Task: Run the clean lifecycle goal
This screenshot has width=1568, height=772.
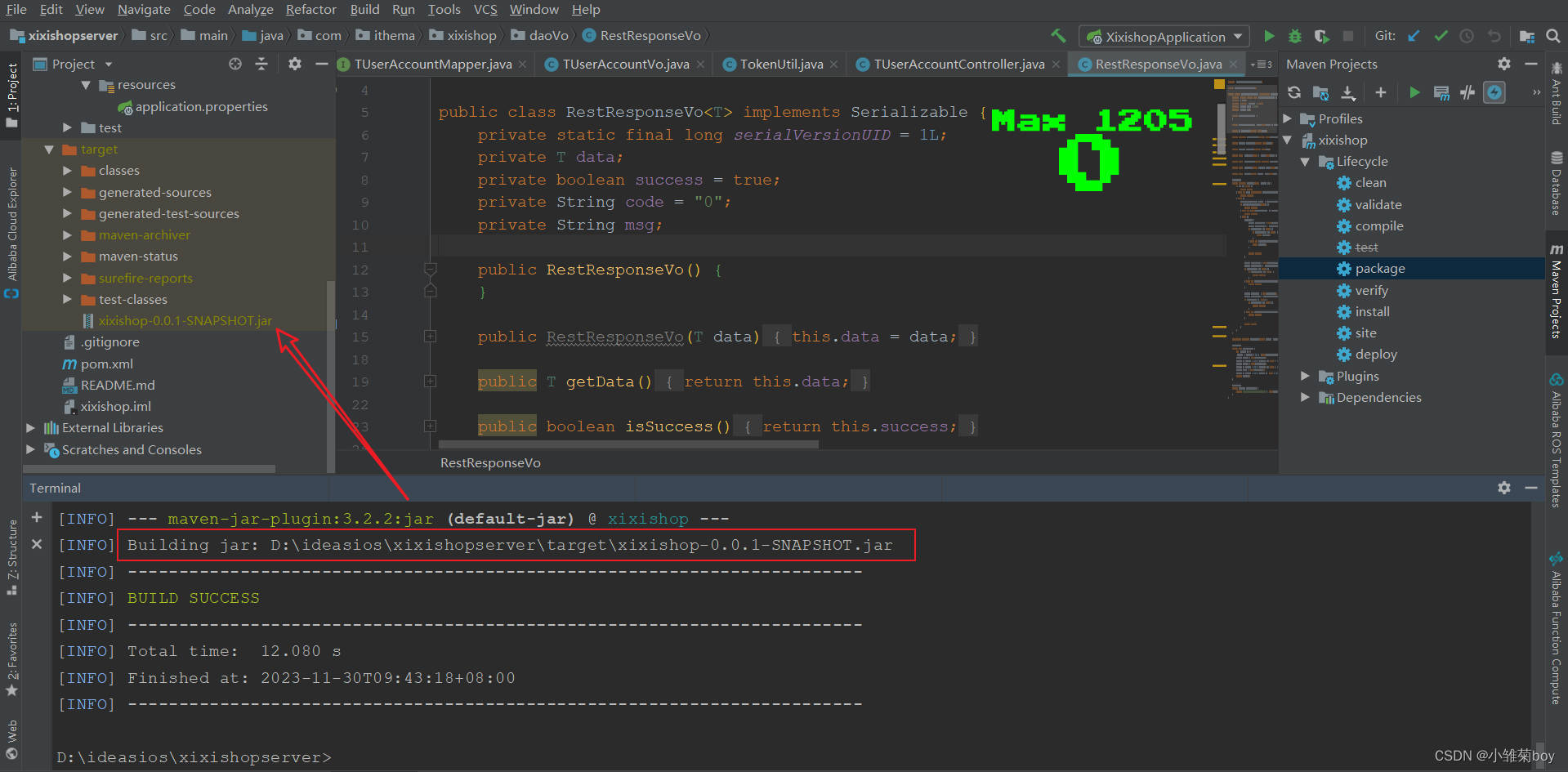Action: click(1369, 182)
